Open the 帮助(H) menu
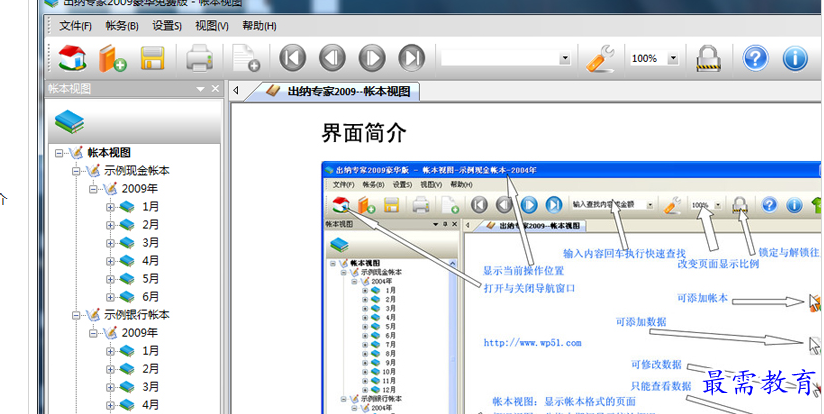This screenshot has width=824, height=414. [x=259, y=26]
